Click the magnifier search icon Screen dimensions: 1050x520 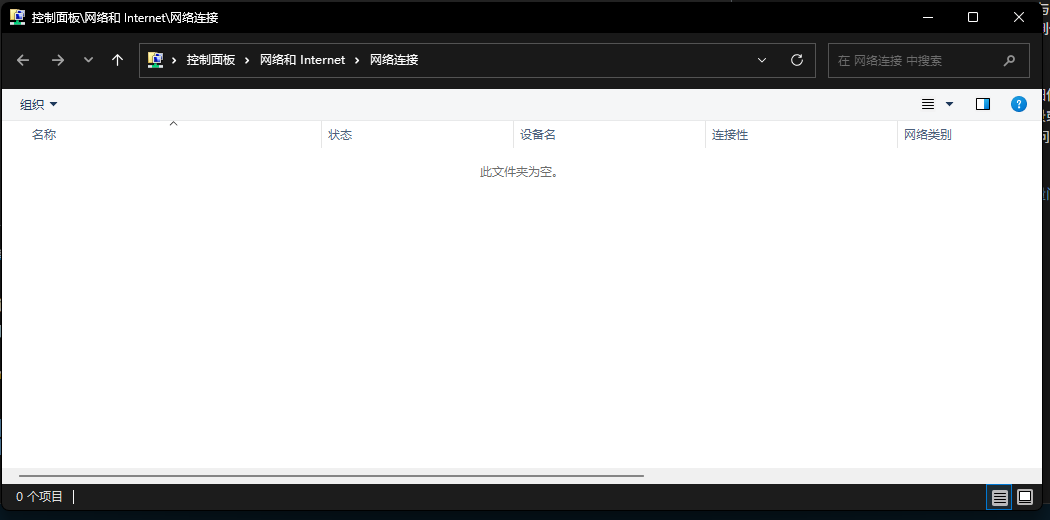[1010, 60]
